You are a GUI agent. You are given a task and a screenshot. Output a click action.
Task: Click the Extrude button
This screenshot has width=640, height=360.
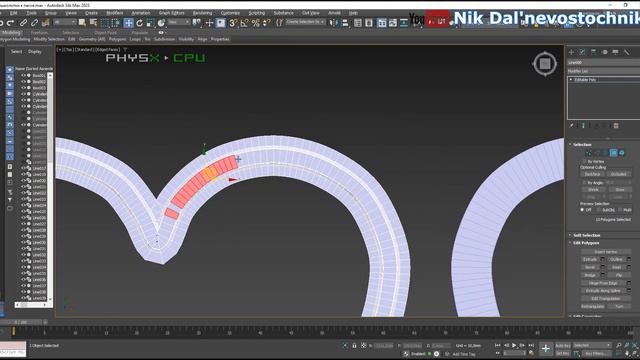[x=590, y=260]
